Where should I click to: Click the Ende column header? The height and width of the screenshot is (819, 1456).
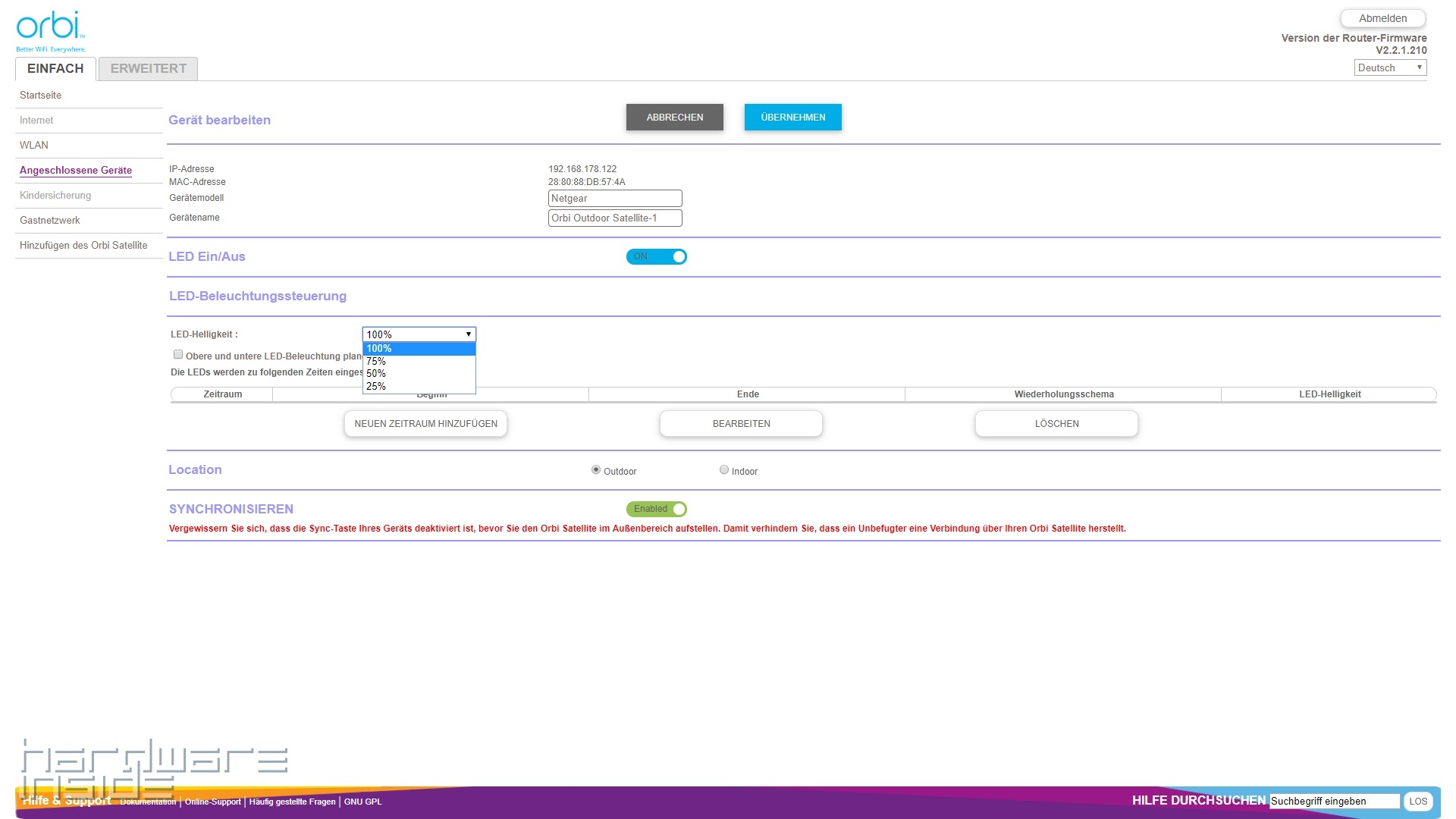coord(748,394)
